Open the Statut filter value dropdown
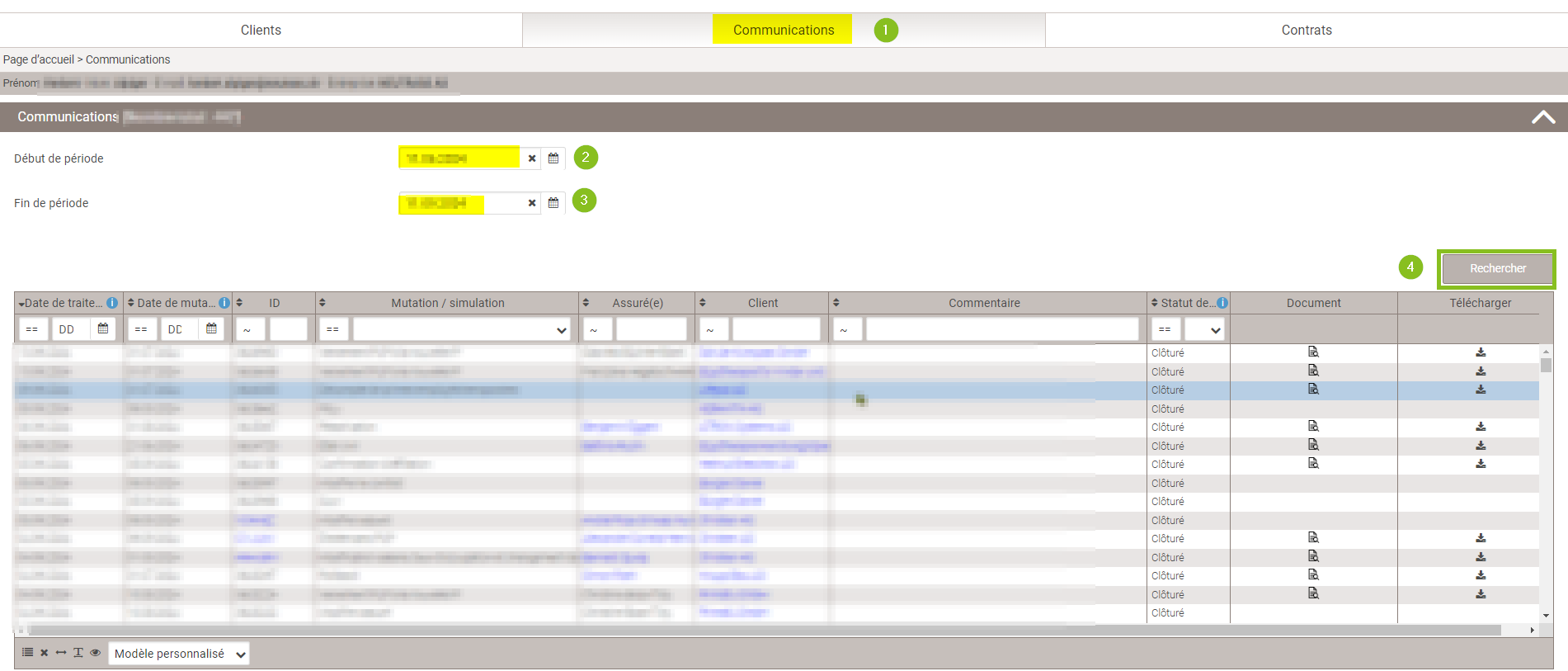 click(1204, 329)
